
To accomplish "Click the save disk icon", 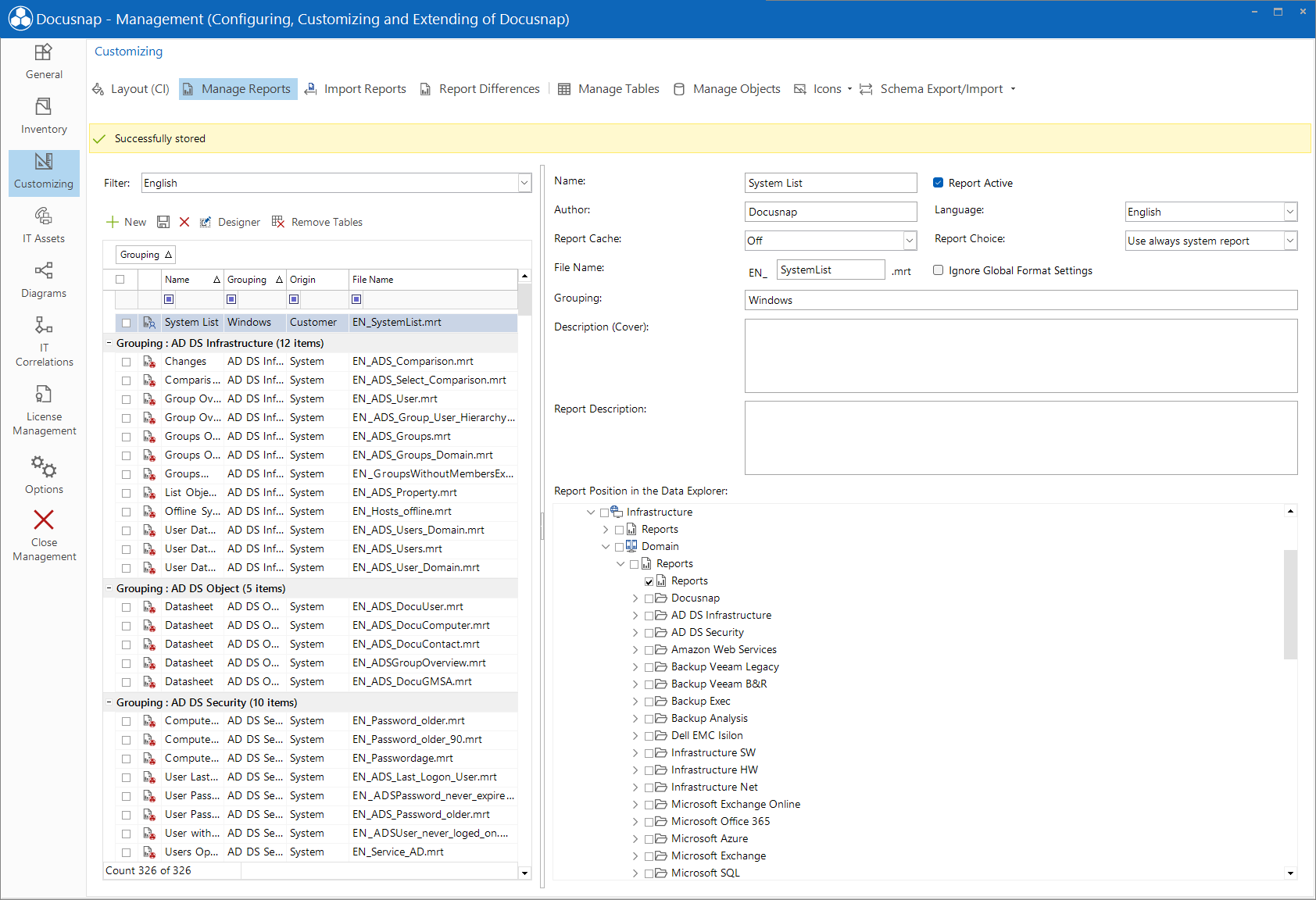I will (x=163, y=222).
